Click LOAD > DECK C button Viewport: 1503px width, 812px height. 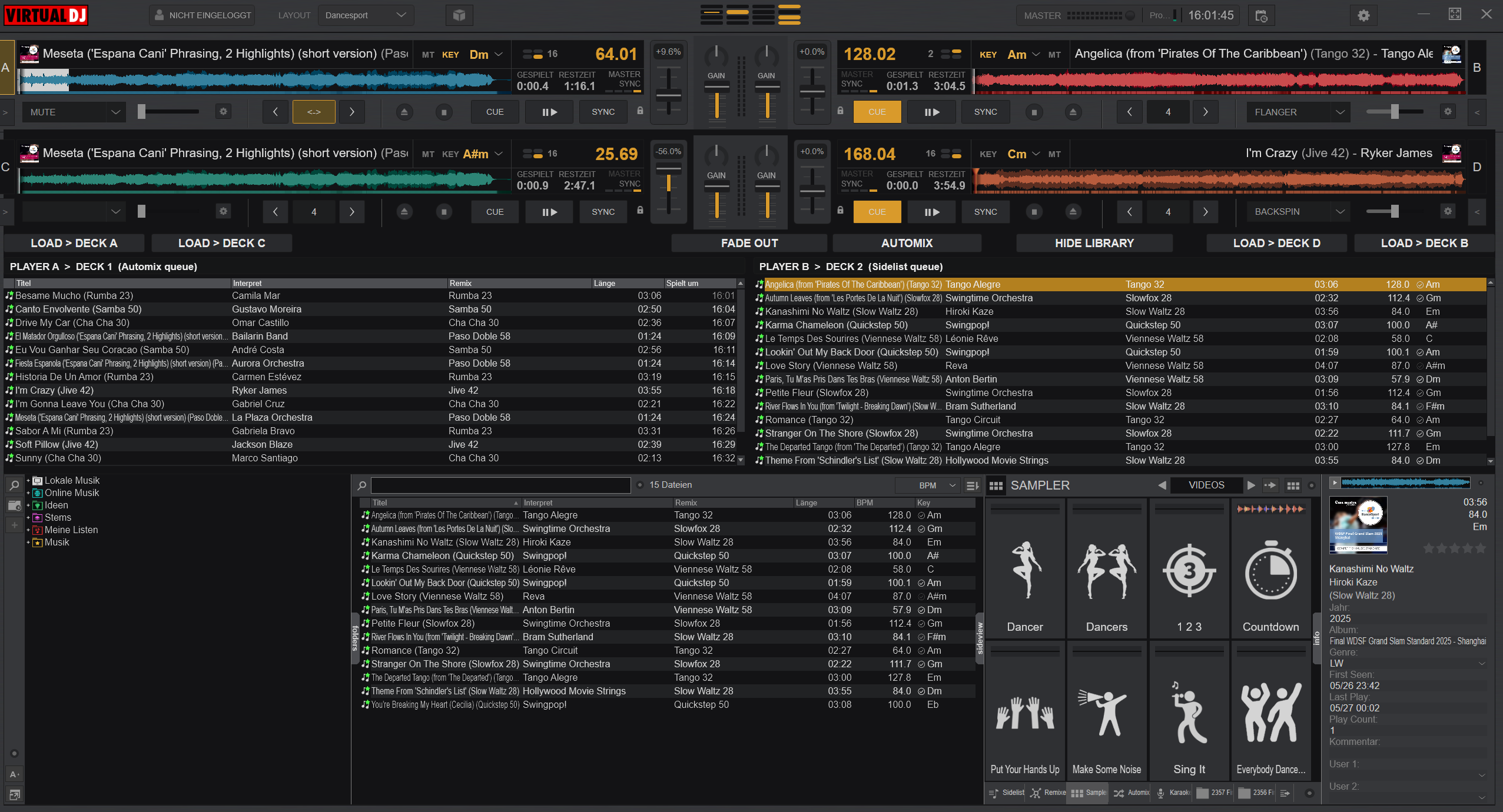pos(222,243)
